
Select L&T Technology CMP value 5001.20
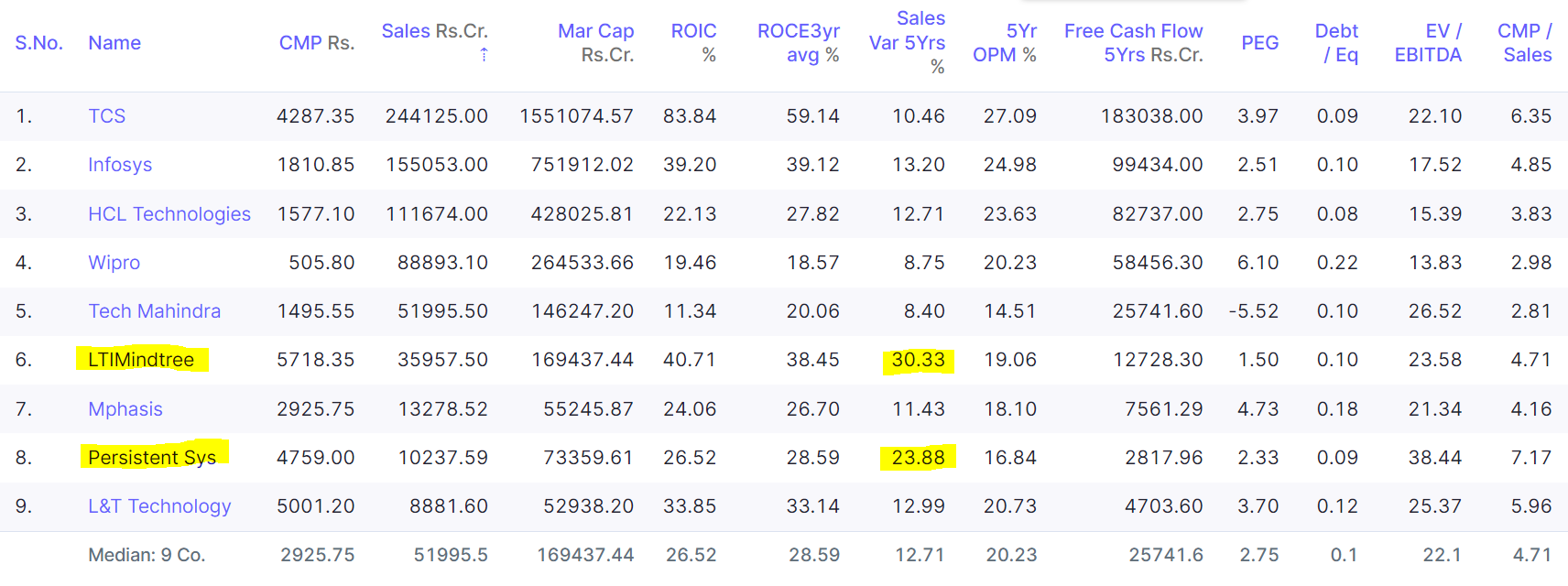[316, 506]
